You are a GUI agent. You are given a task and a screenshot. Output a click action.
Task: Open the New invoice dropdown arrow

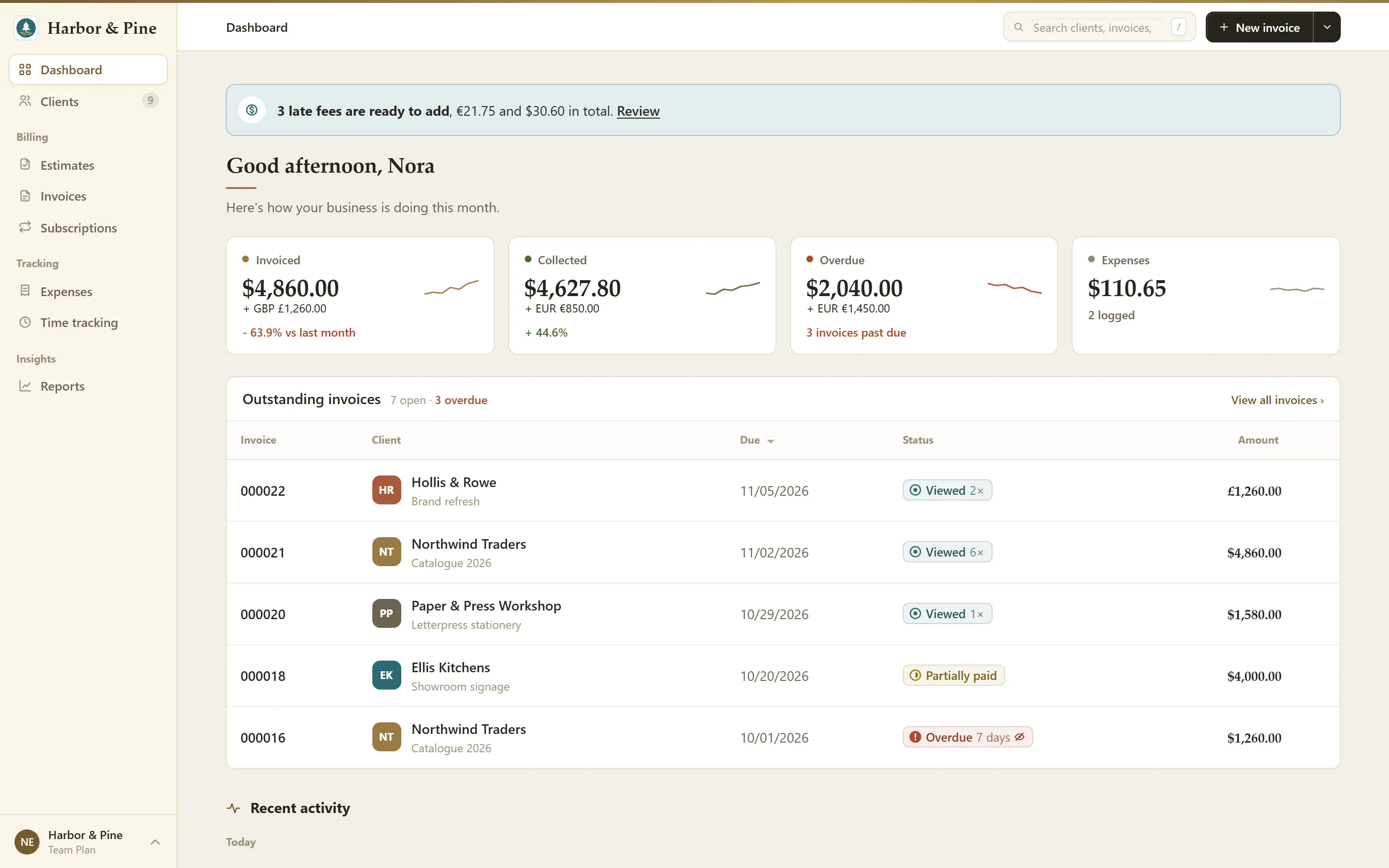coord(1327,27)
